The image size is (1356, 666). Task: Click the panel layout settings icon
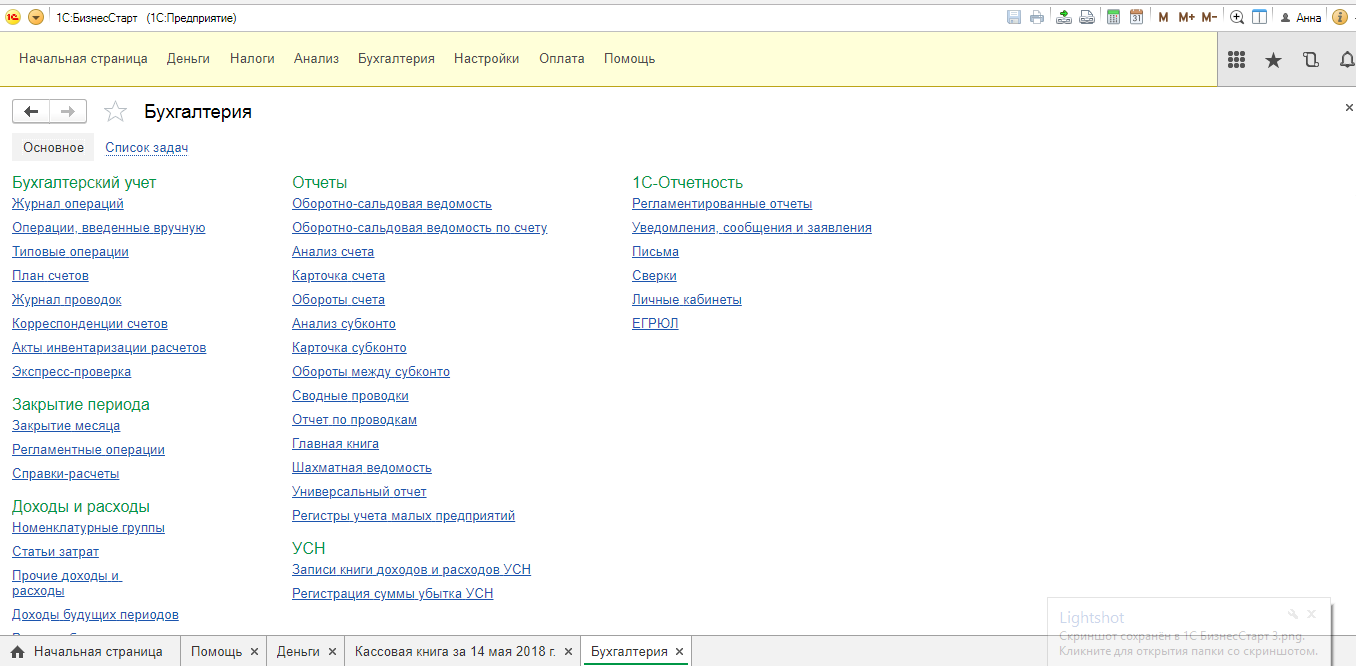click(1260, 17)
